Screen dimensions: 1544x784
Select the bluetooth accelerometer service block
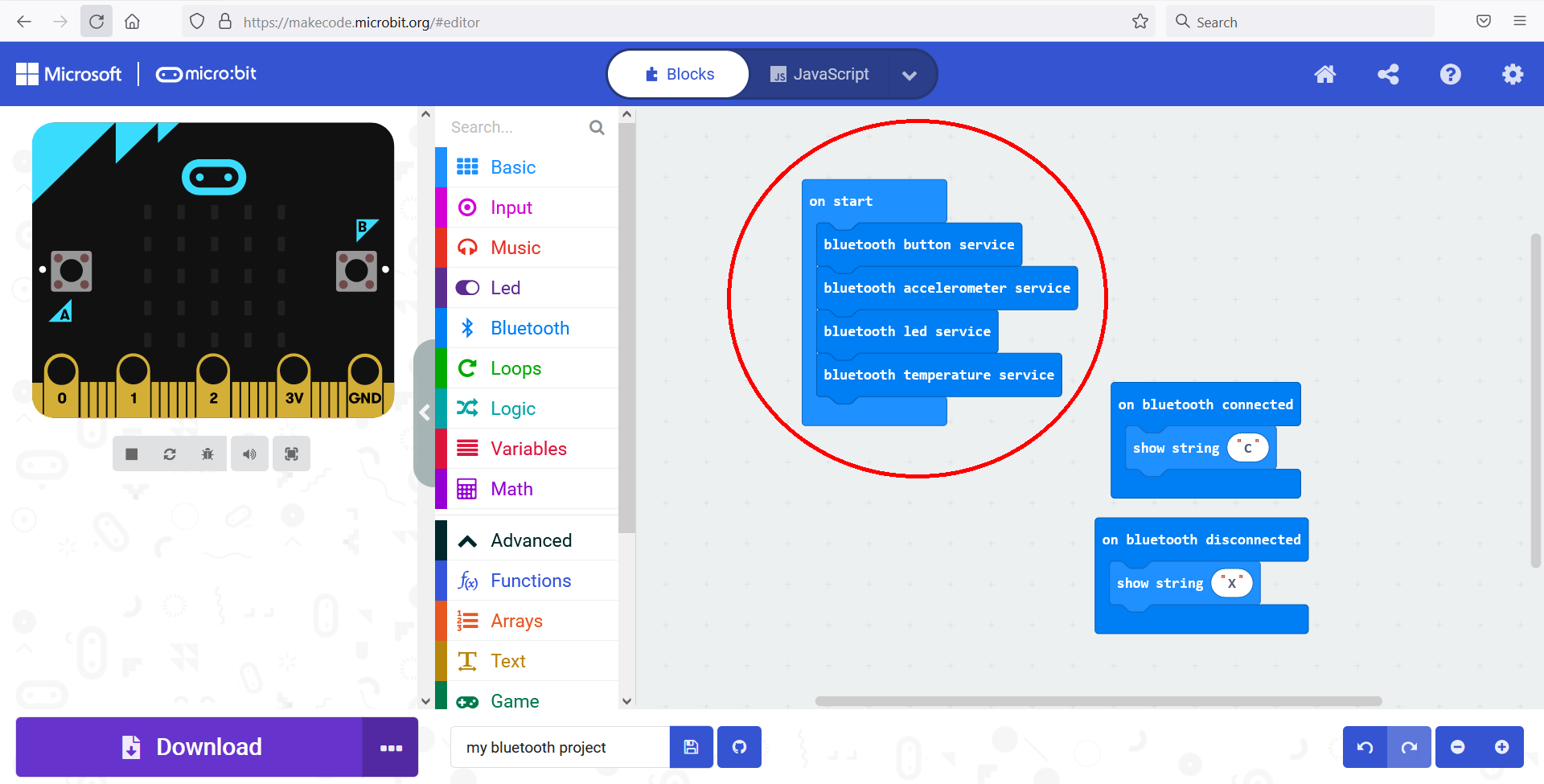pos(947,288)
